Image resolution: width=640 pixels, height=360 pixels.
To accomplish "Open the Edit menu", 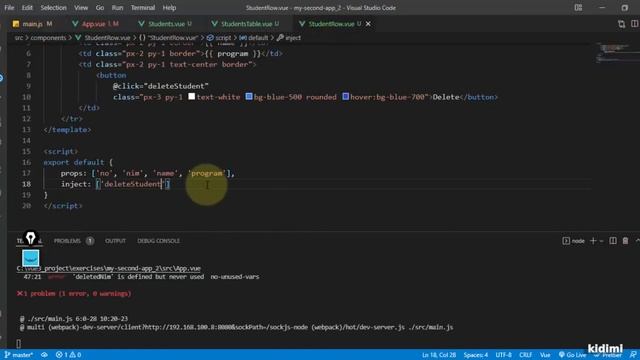I will 27,8.
